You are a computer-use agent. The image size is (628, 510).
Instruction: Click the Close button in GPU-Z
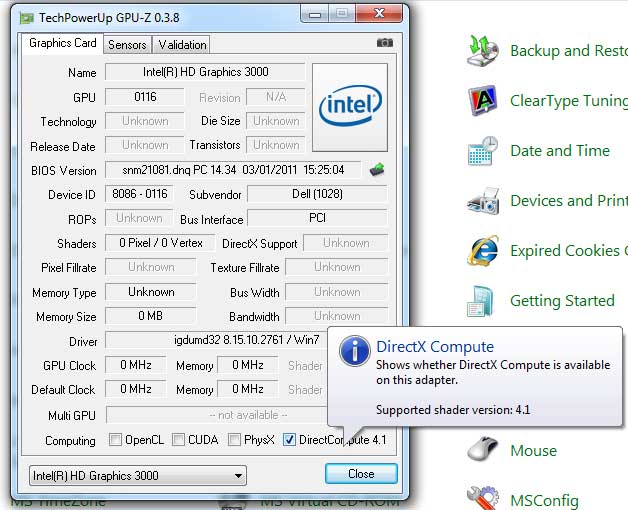[x=361, y=474]
